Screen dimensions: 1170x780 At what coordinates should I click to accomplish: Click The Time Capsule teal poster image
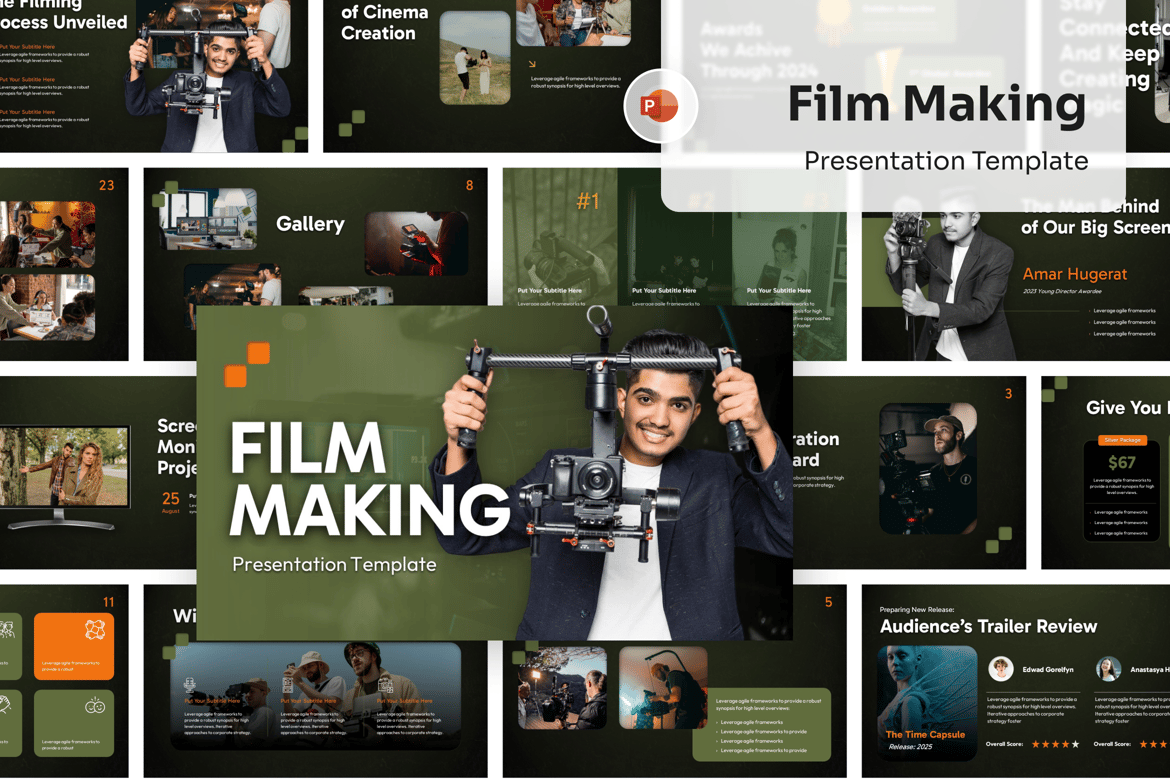(927, 703)
